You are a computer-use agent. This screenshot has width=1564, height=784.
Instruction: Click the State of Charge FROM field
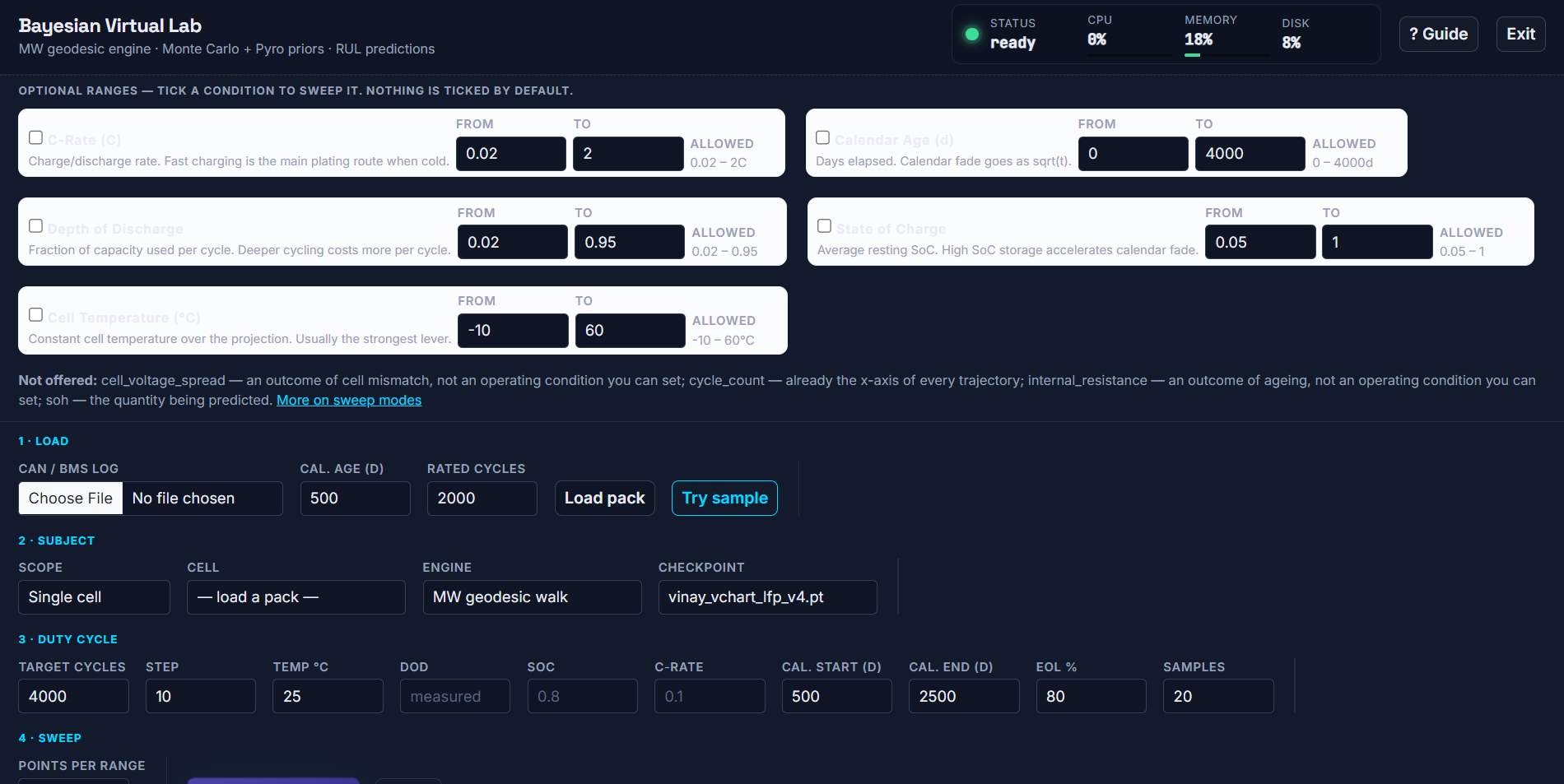tap(1260, 242)
